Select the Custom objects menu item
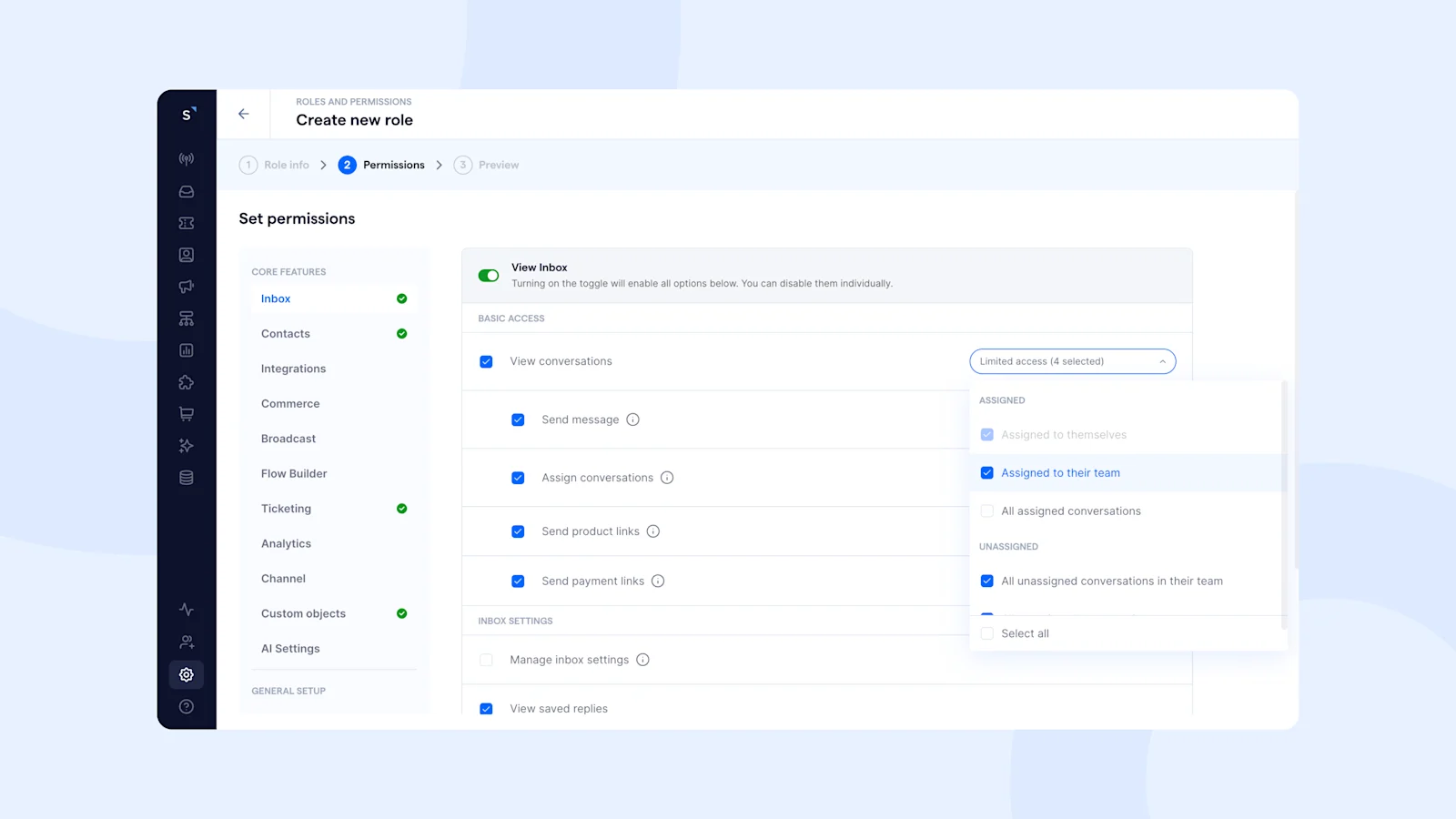Image resolution: width=1456 pixels, height=819 pixels. pyautogui.click(x=302, y=613)
